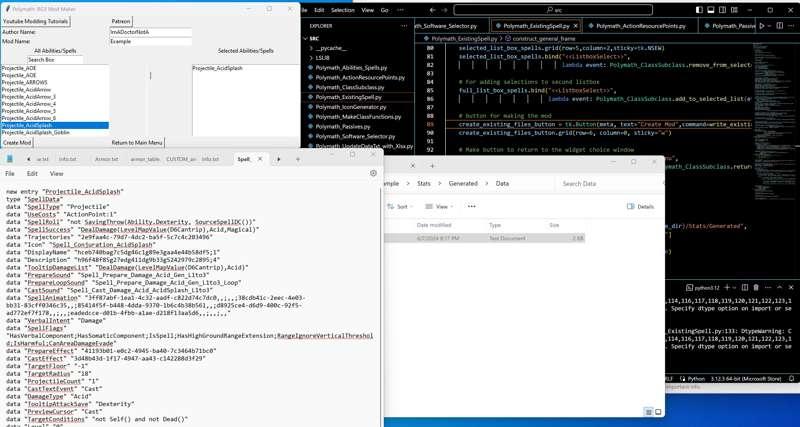Open terminal panel more actions menu
Viewport: 800px width, 427px height.
(768, 288)
